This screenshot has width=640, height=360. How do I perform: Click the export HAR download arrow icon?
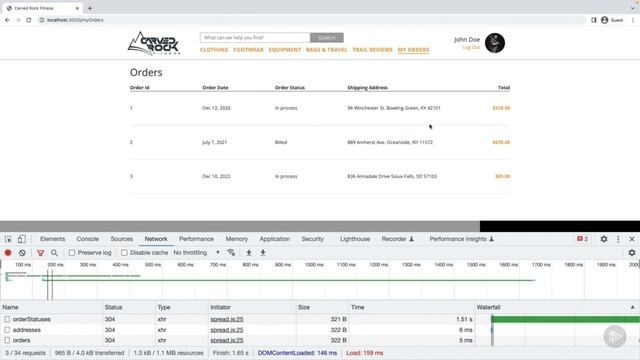(263, 253)
